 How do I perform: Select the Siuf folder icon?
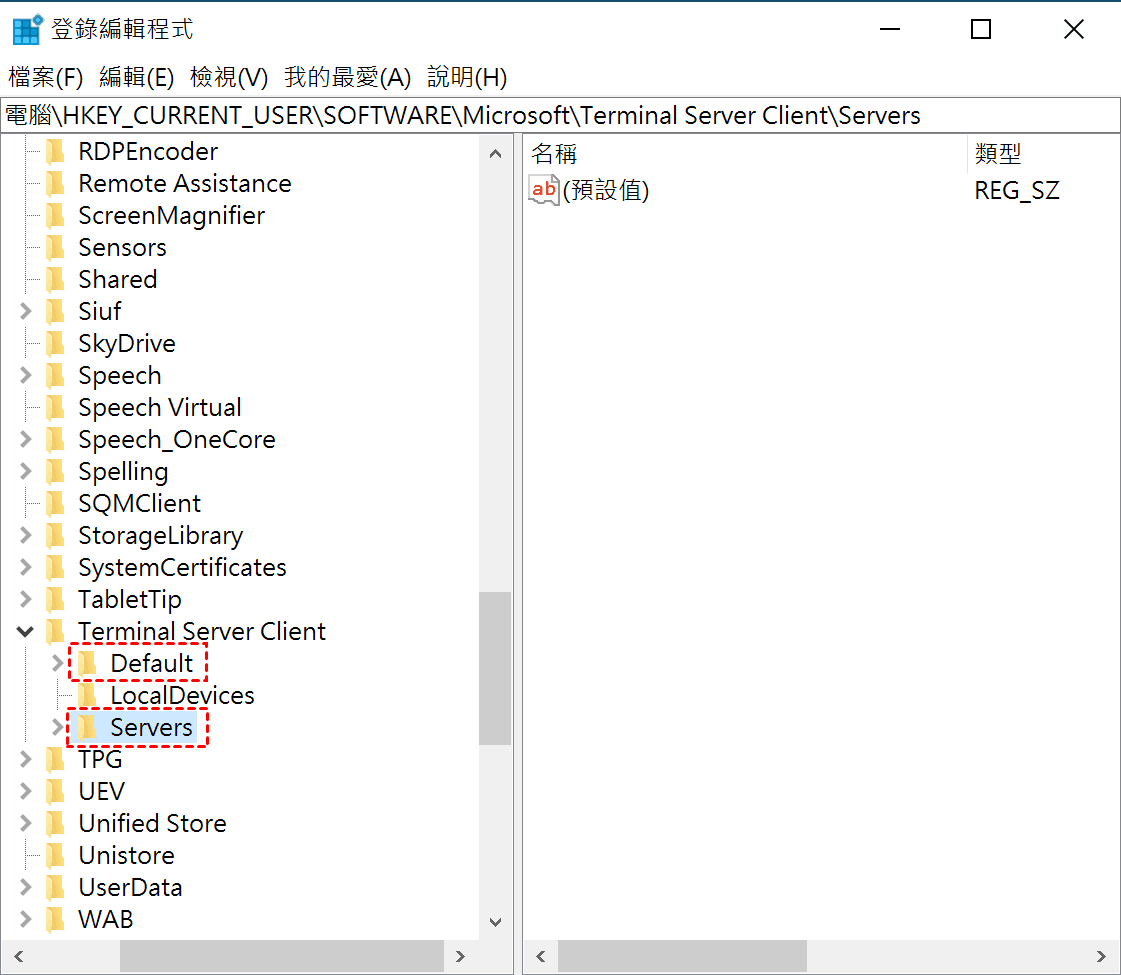[56, 312]
